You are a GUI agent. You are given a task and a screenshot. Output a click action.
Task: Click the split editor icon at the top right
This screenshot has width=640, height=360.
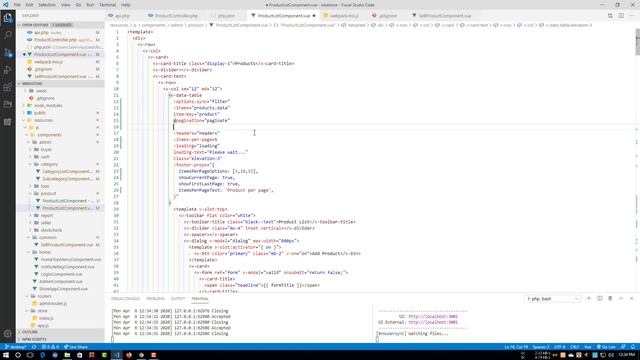621,16
